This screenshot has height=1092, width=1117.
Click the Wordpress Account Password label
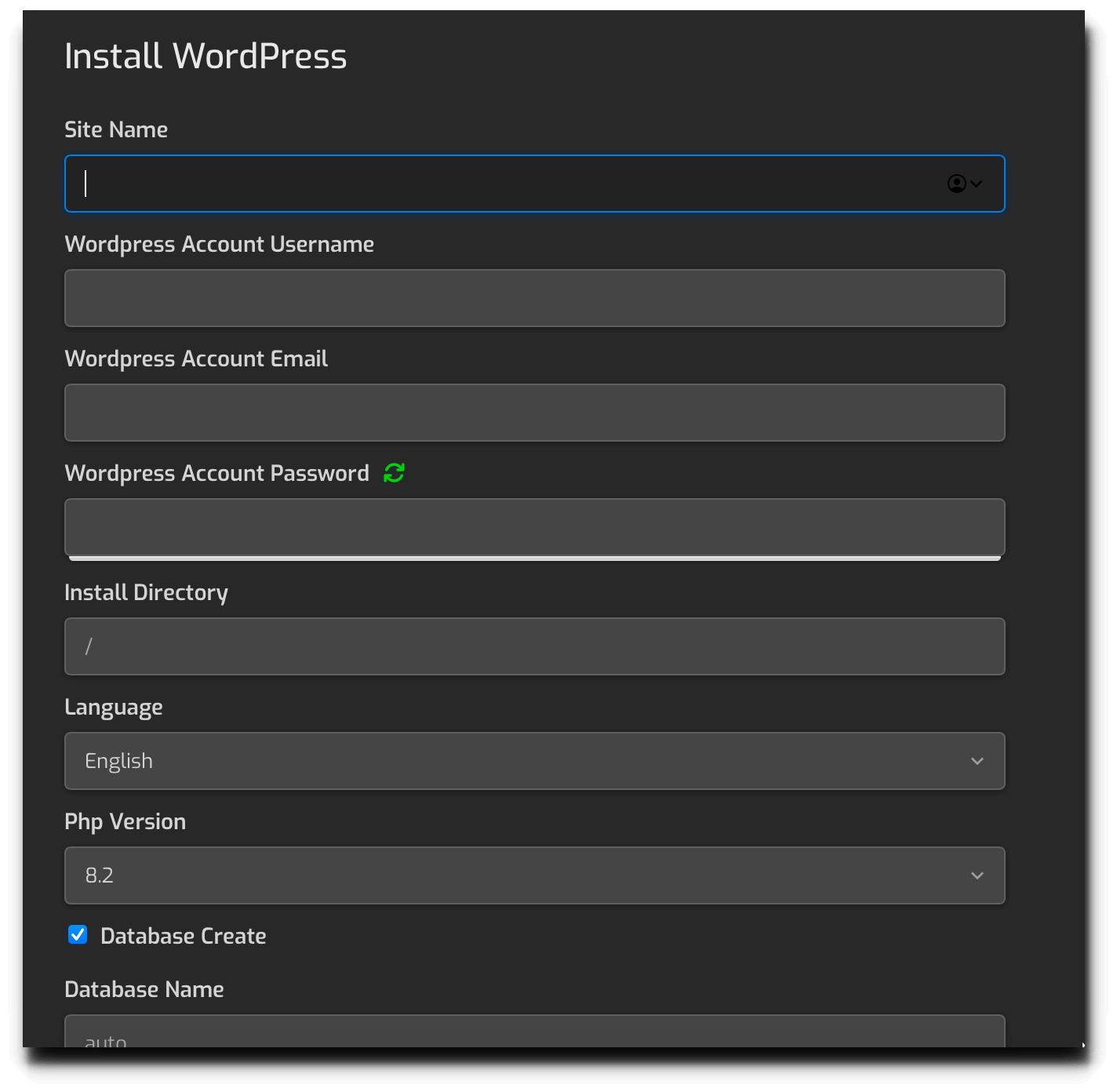click(x=217, y=473)
